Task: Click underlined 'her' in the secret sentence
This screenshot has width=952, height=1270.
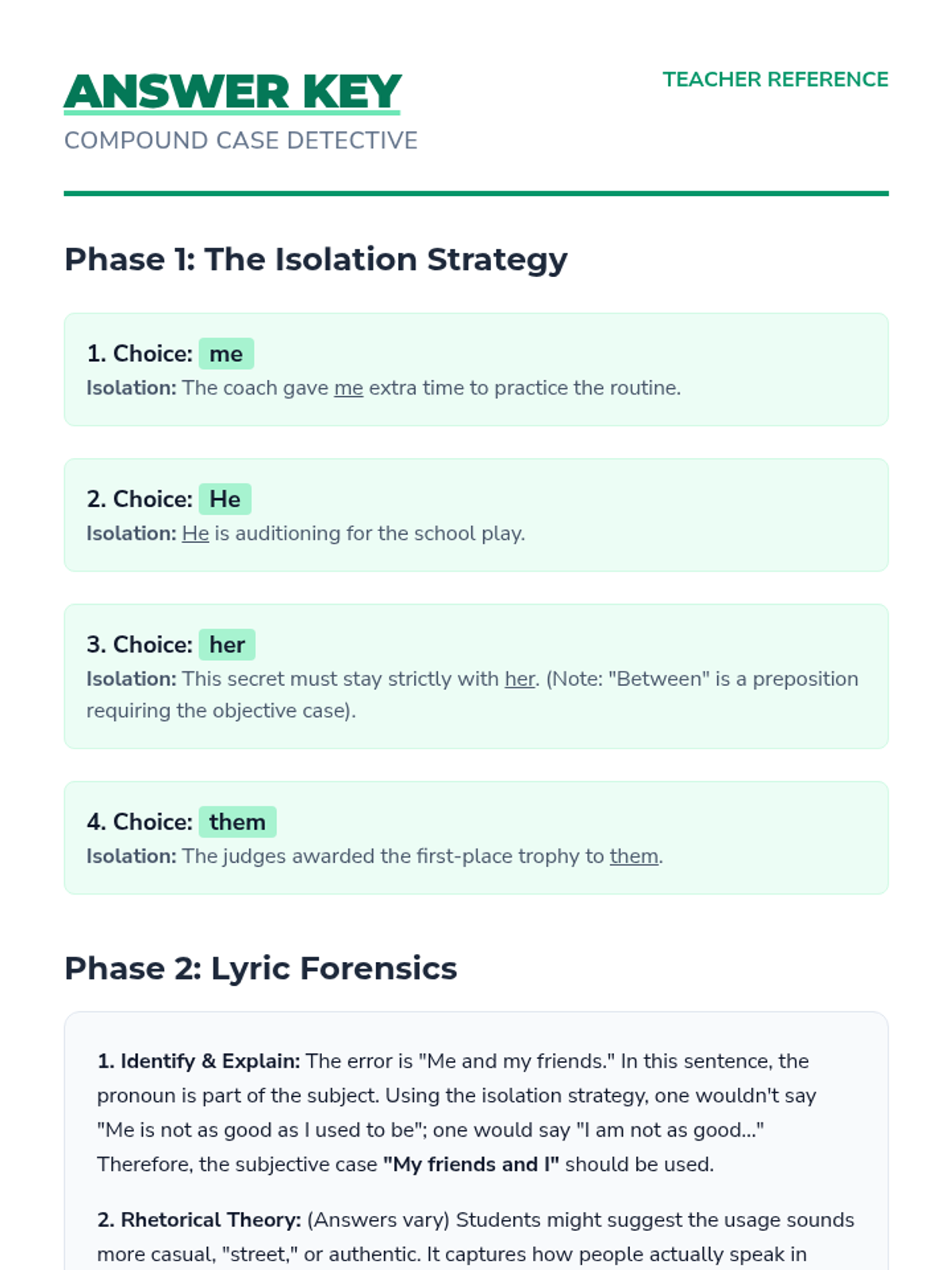Action: tap(520, 679)
